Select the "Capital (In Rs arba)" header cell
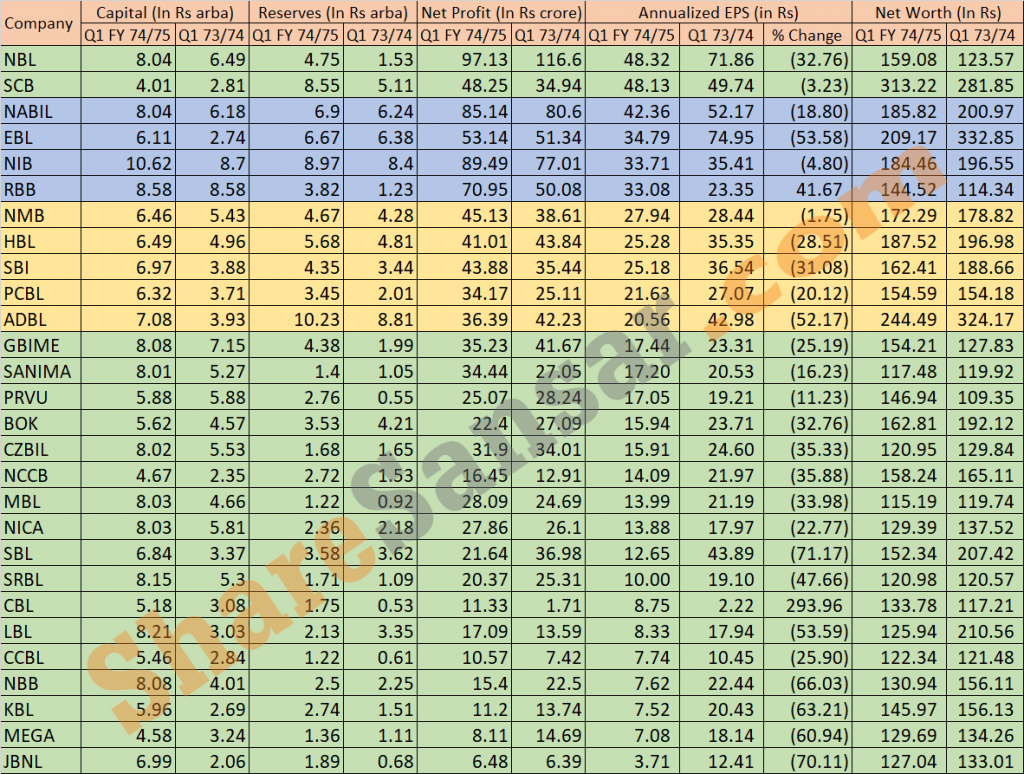The height and width of the screenshot is (774, 1024). [165, 12]
